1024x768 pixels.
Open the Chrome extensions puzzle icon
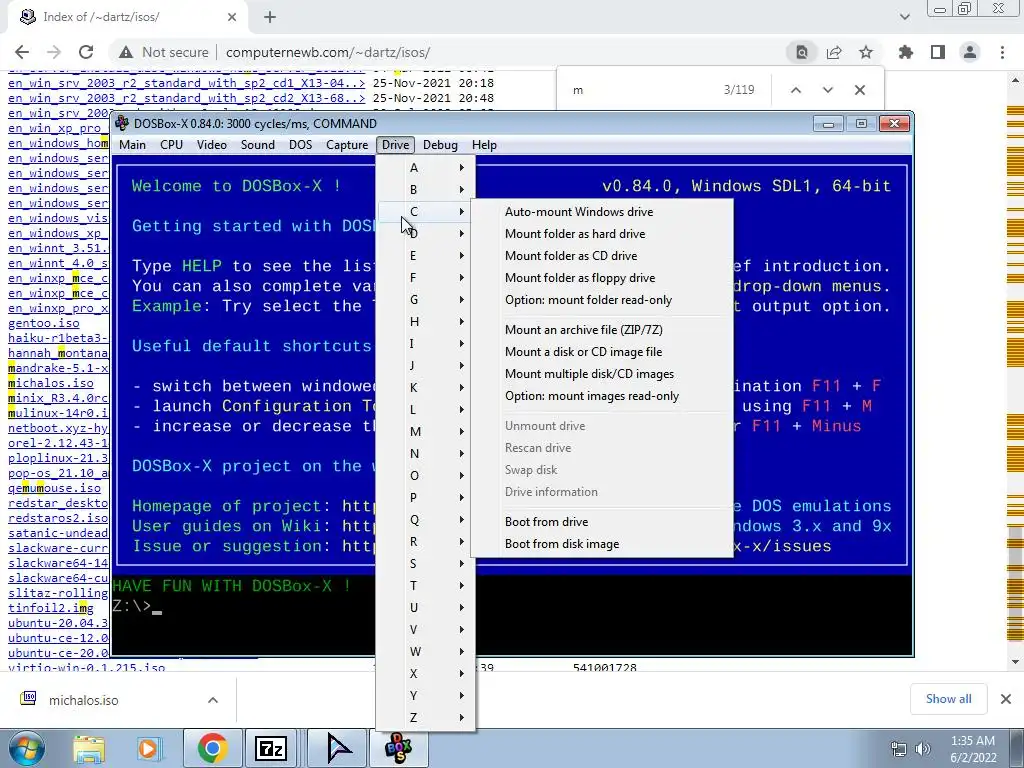[x=906, y=52]
